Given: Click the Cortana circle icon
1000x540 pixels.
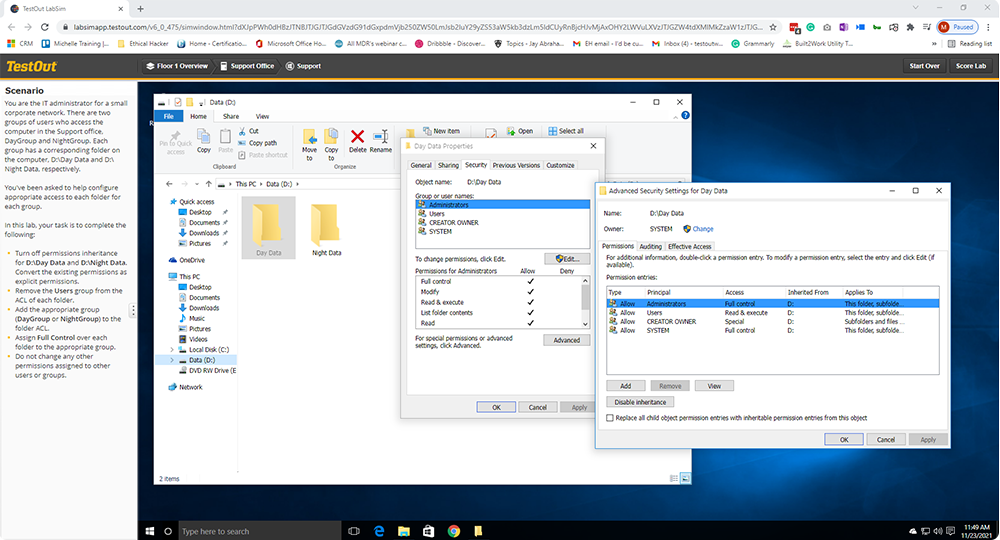Looking at the screenshot, I should (x=168, y=531).
